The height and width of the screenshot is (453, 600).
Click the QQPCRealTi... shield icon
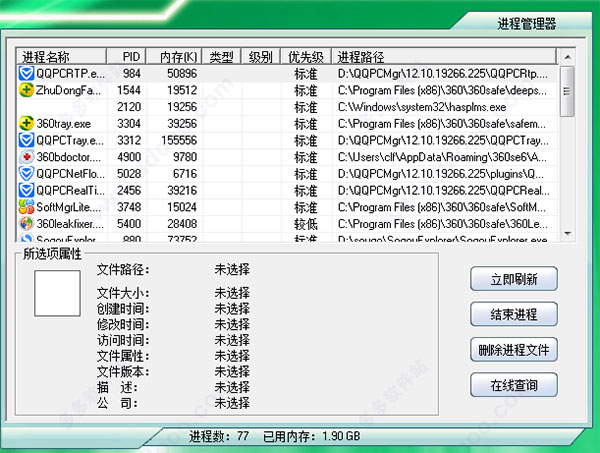pos(26,191)
